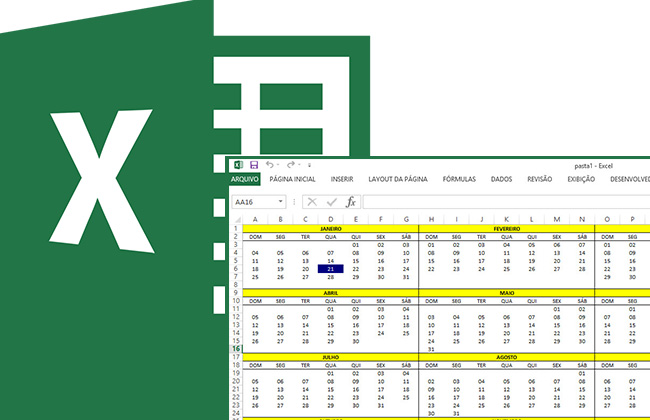The height and width of the screenshot is (420, 650).
Task: Switch to the EXIBIÇÃO tab
Action: pos(581,179)
